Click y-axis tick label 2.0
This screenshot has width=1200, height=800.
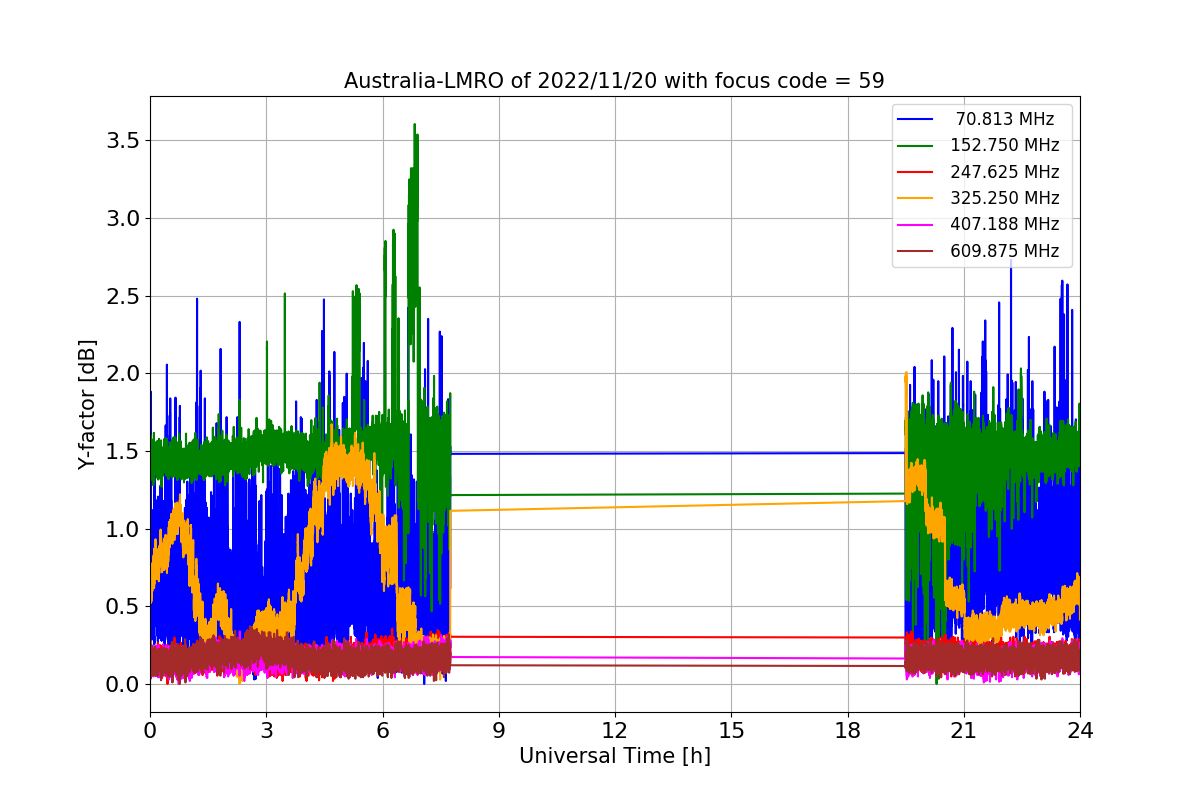[122, 374]
